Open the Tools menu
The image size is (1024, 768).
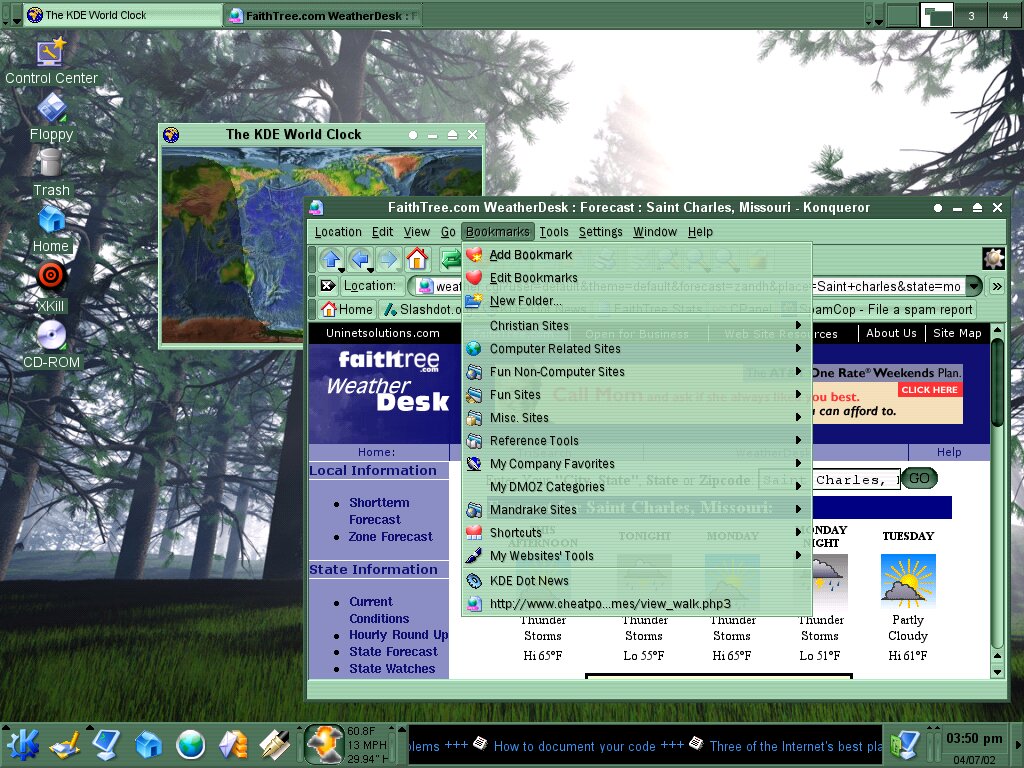[x=554, y=232]
